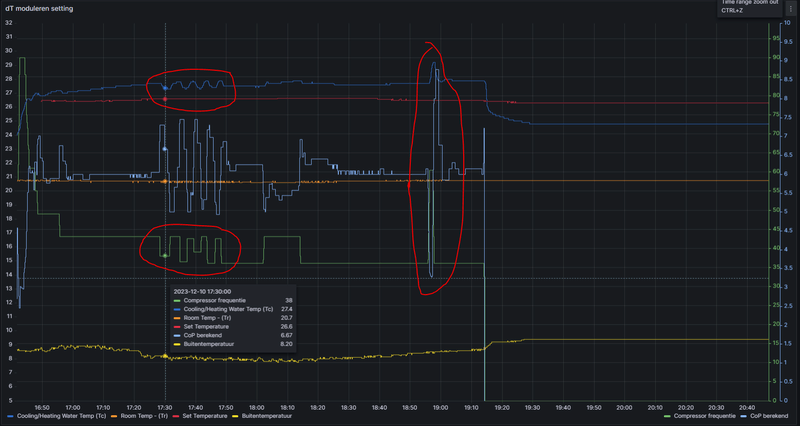
Task: Click the Time range zoom out tooltip
Action: 749,7
